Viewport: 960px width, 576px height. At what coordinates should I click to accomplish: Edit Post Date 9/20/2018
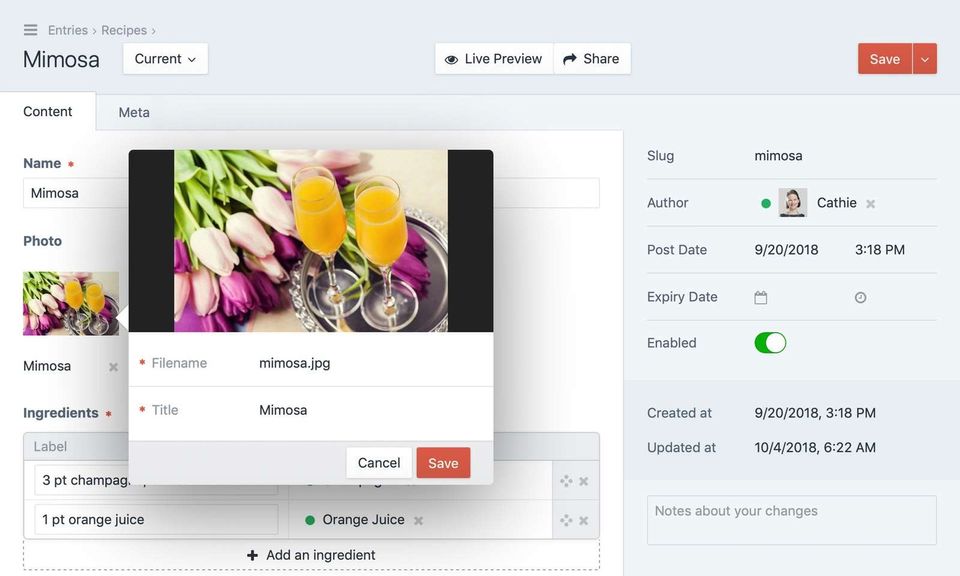coord(787,250)
